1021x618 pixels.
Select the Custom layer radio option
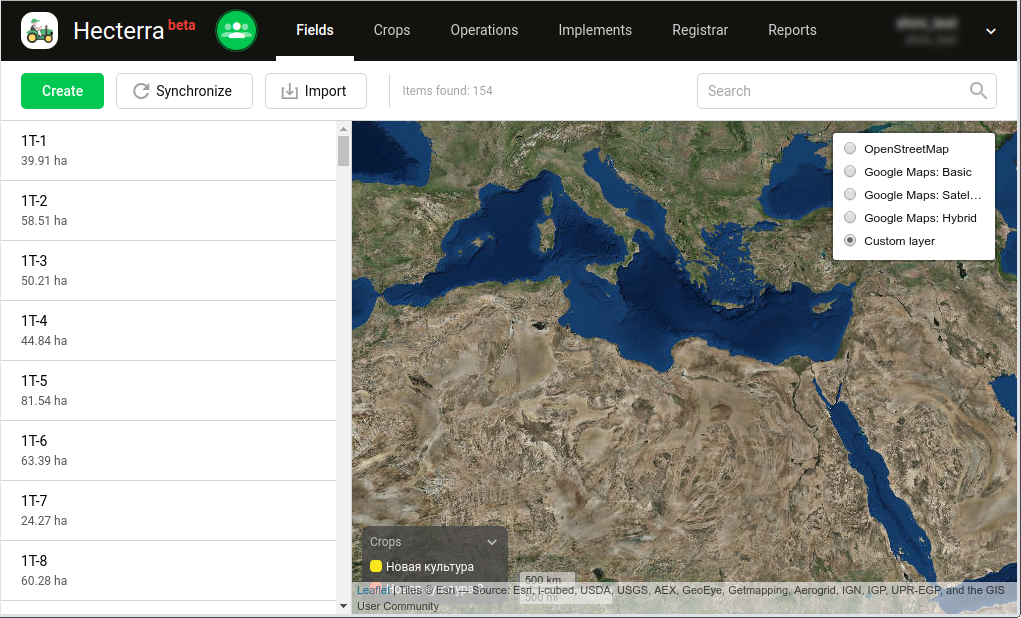850,241
